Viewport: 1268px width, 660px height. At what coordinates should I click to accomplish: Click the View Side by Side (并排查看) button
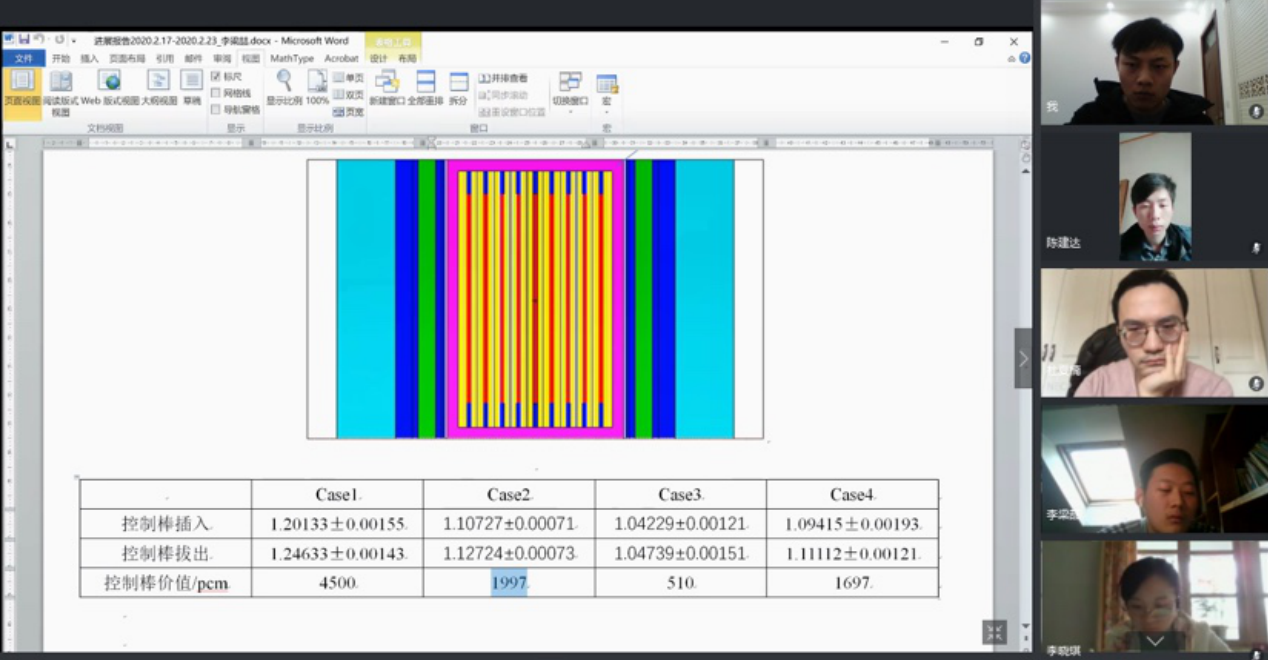pos(504,78)
